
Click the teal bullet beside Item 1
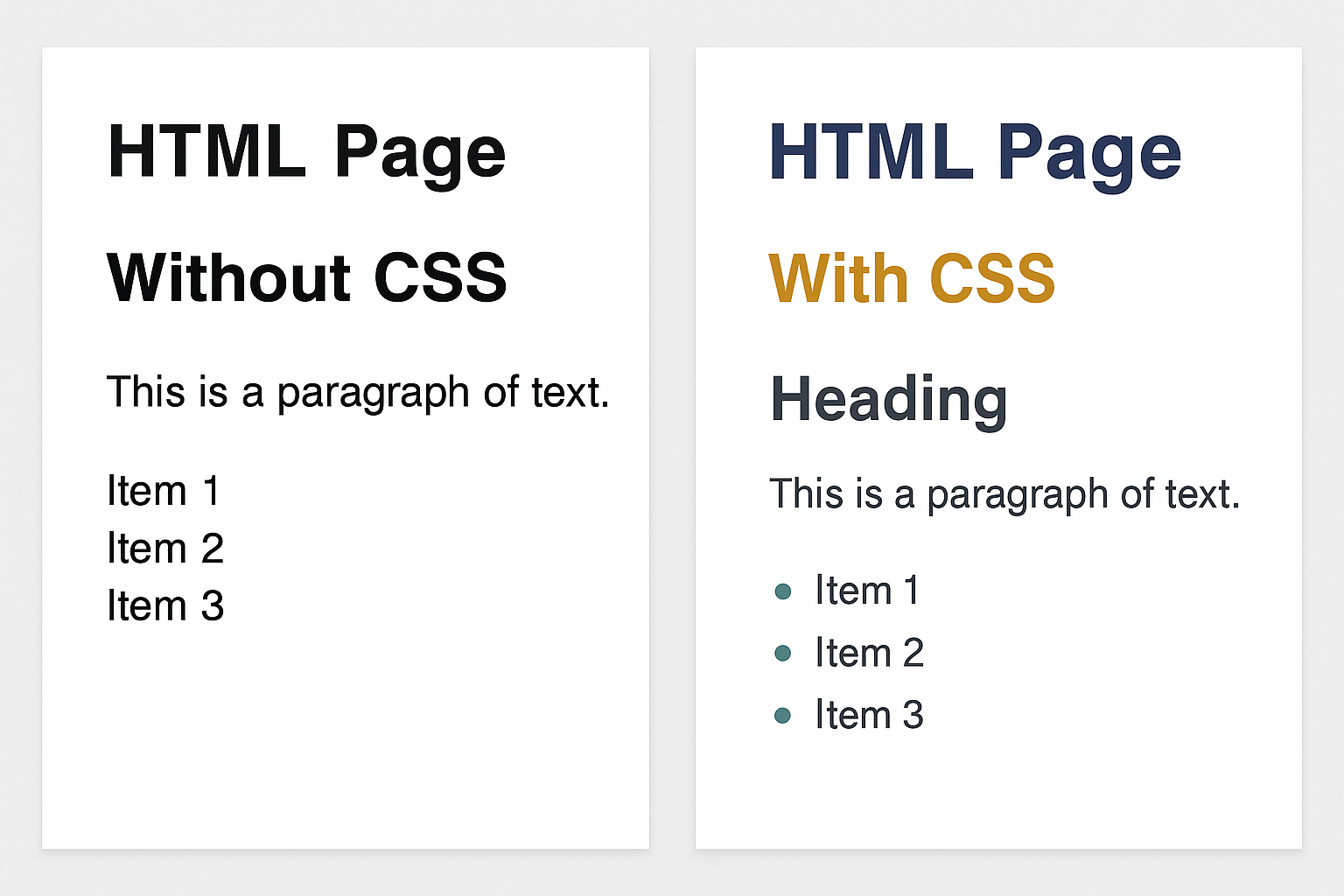[783, 591]
